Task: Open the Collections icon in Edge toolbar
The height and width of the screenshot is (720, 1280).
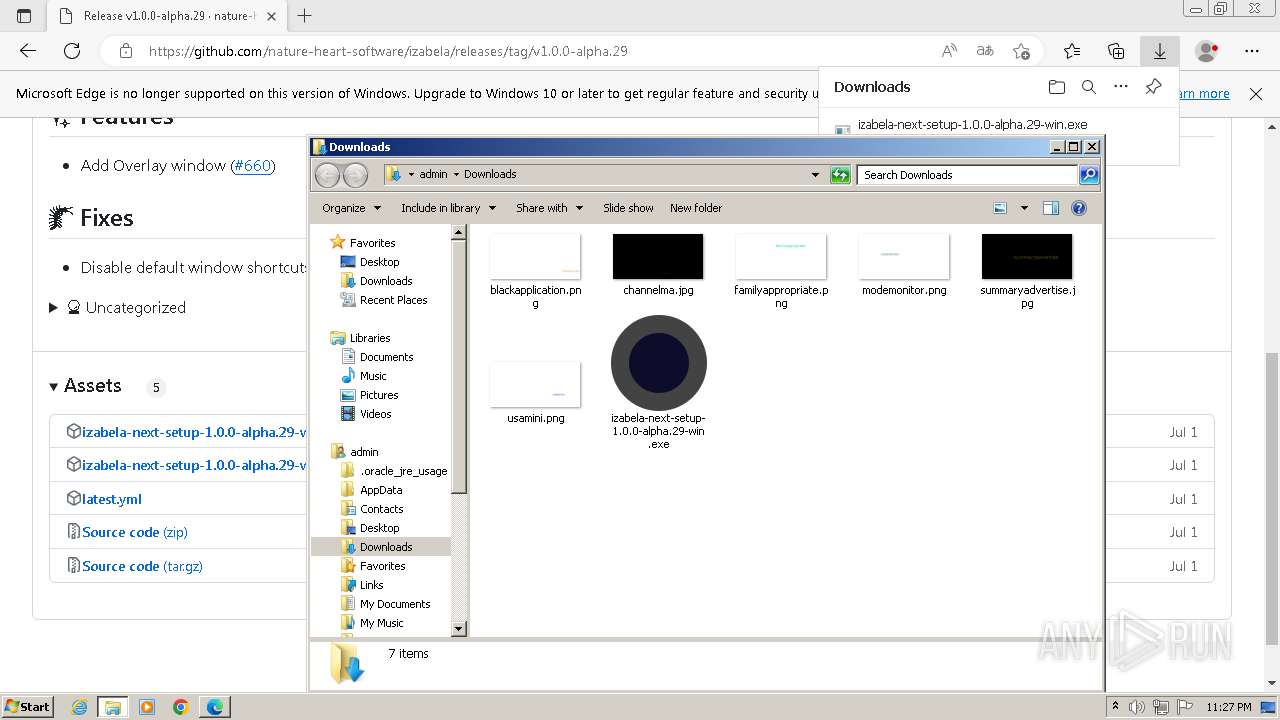Action: pyautogui.click(x=1116, y=51)
